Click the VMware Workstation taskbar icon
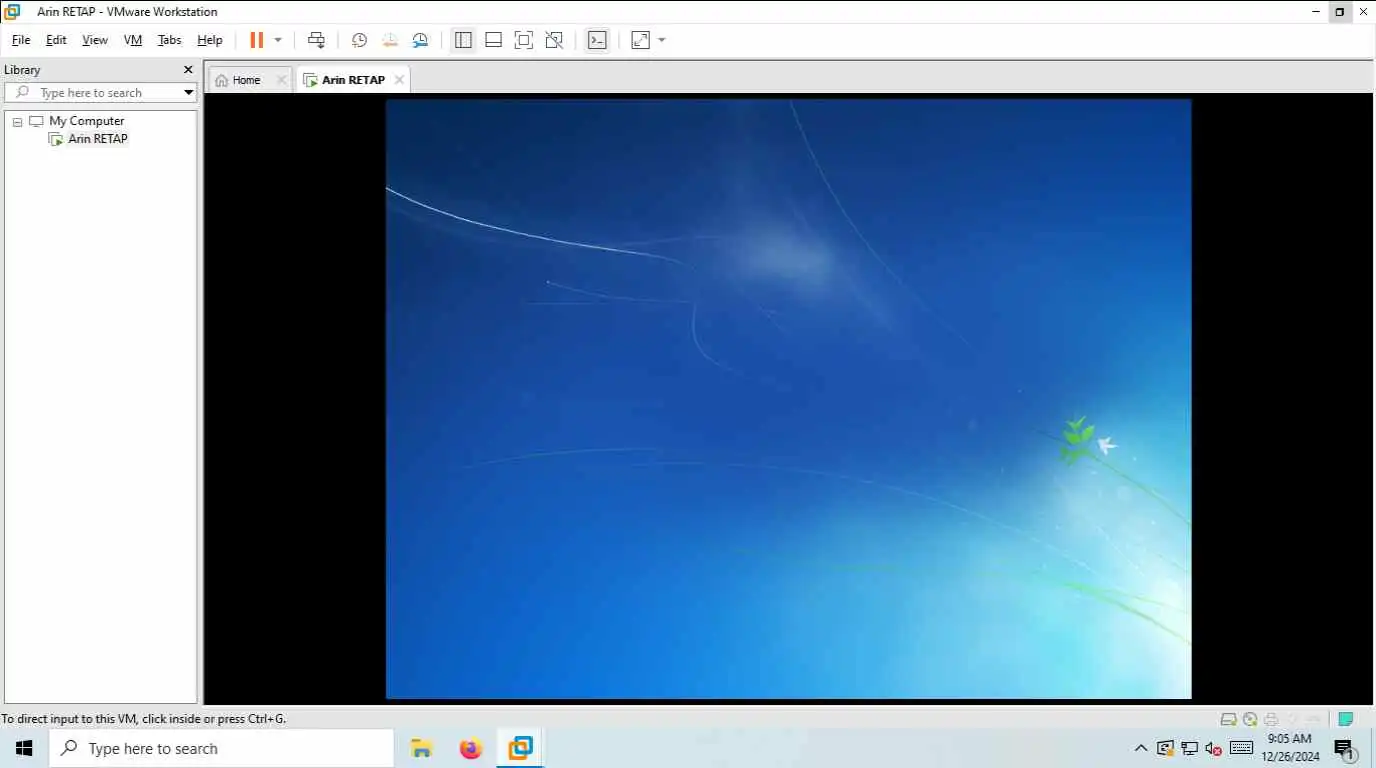This screenshot has height=768, width=1376. click(x=520, y=748)
